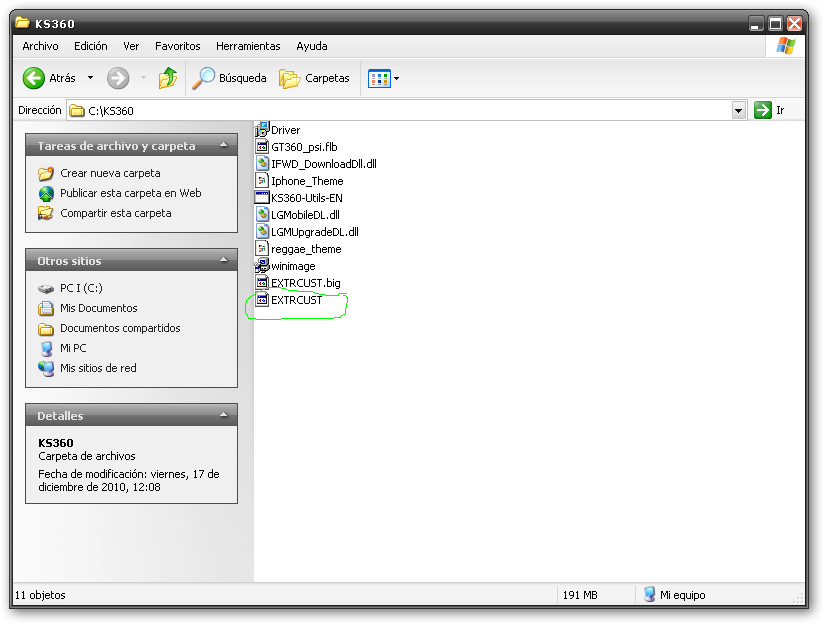Go back with the Atrás arrow button

[49, 78]
